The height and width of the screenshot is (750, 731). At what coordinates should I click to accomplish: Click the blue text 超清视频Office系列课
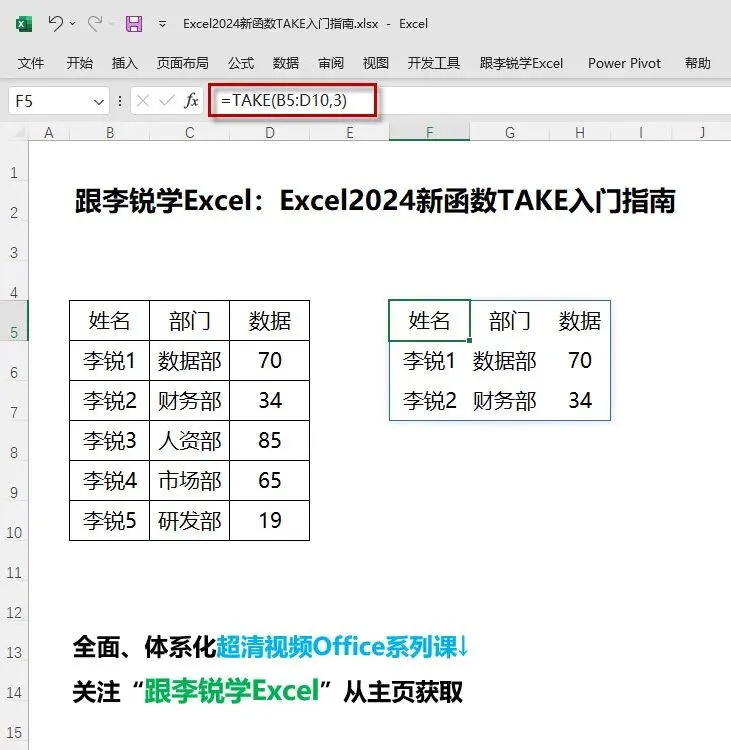337,647
